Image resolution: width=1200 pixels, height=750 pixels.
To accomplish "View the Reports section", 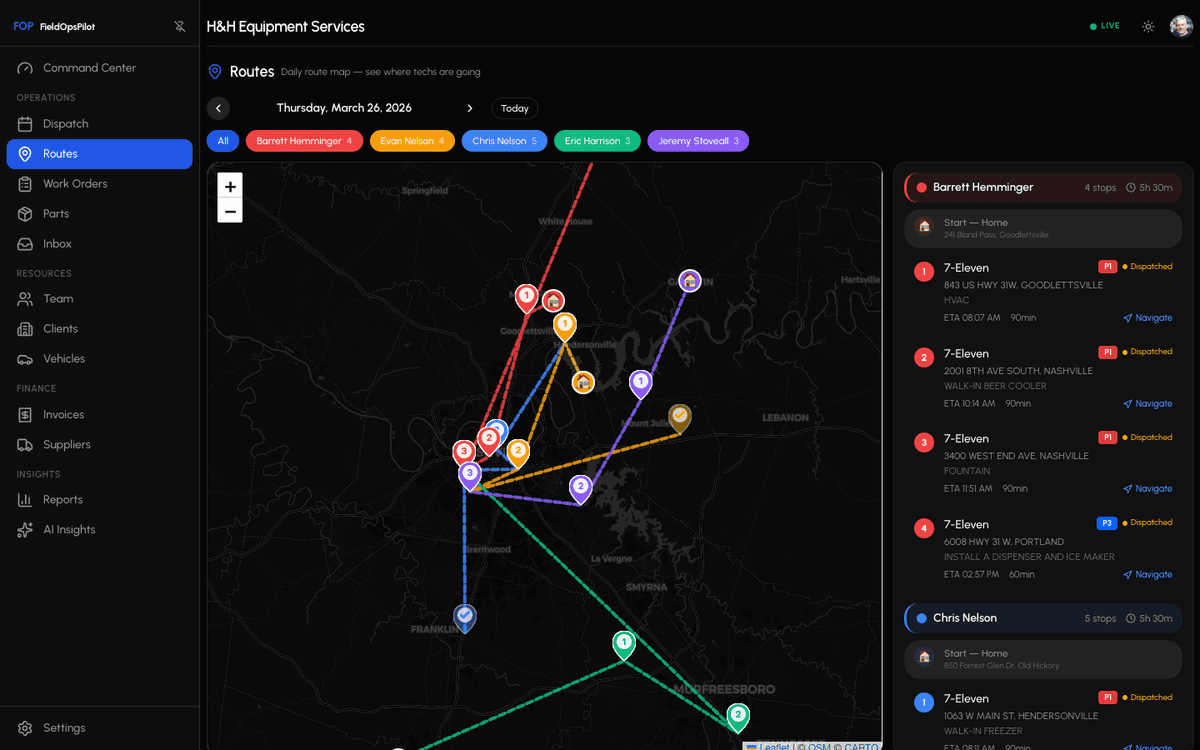I will 67,499.
